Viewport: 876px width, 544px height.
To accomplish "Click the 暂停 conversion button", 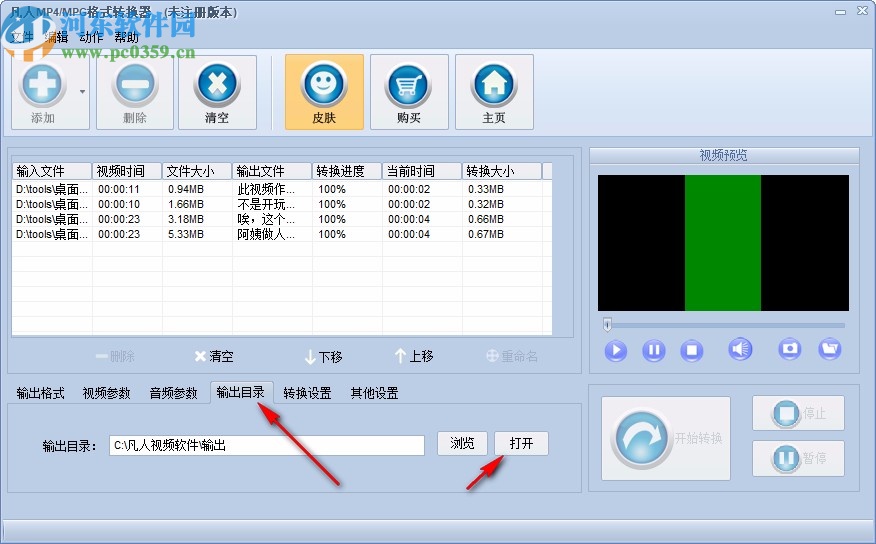I will click(798, 459).
